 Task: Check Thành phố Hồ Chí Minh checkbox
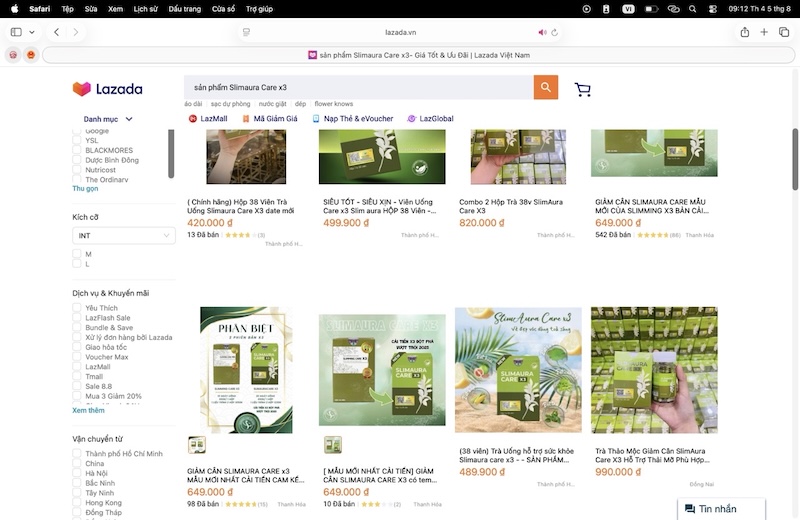[77, 454]
